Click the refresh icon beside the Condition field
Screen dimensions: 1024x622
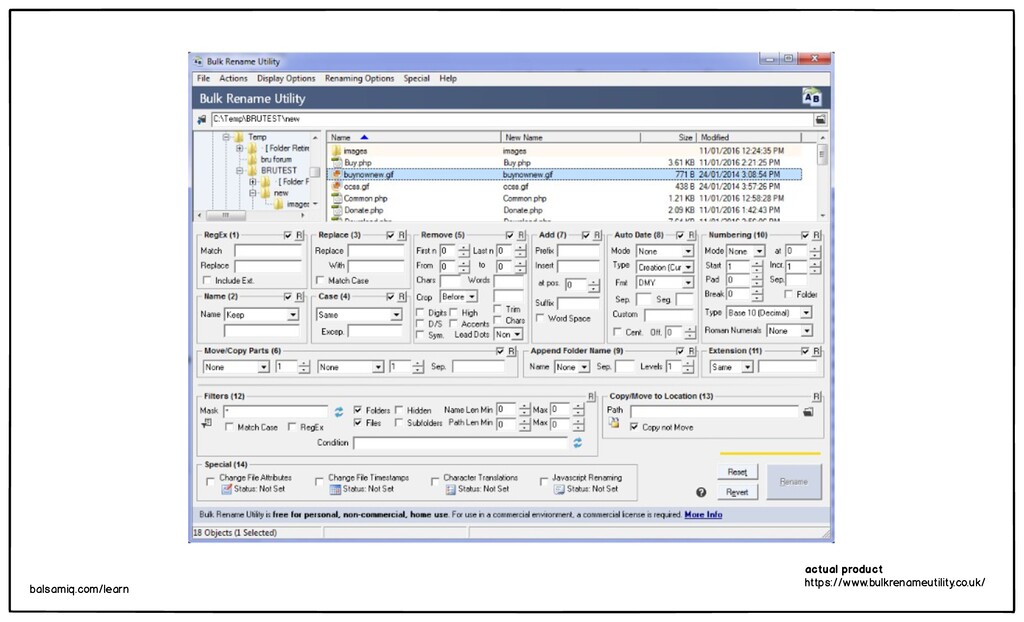(577, 443)
